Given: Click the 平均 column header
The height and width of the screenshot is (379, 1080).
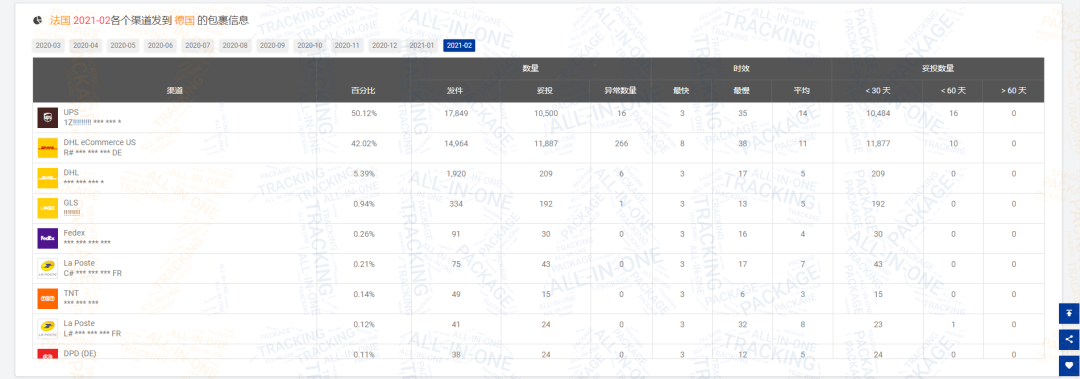Looking at the screenshot, I should tap(802, 90).
